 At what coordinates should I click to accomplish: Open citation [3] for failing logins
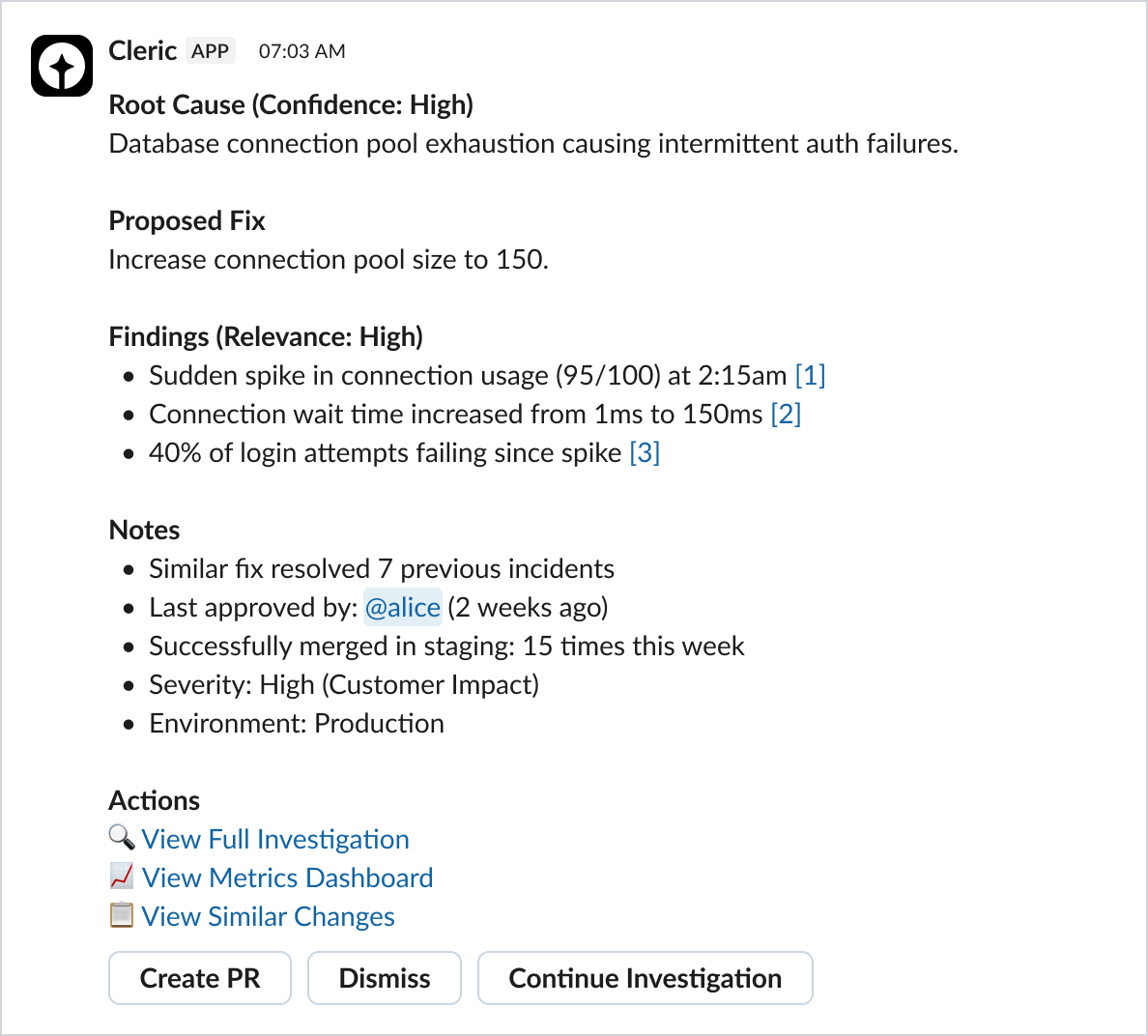(x=645, y=452)
